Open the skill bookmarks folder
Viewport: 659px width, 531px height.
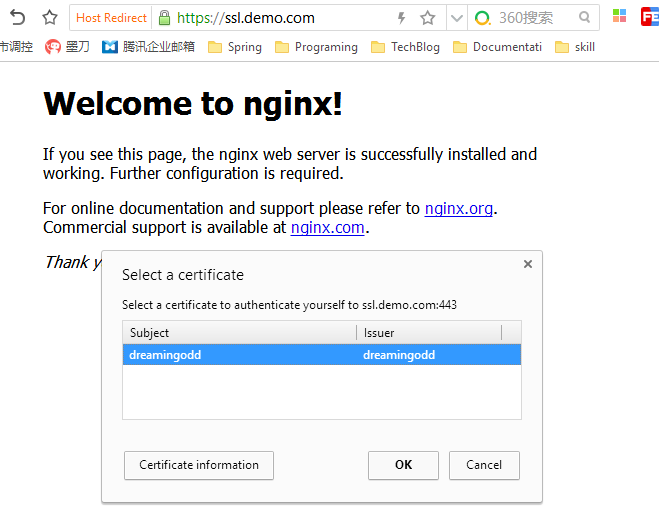[x=575, y=47]
